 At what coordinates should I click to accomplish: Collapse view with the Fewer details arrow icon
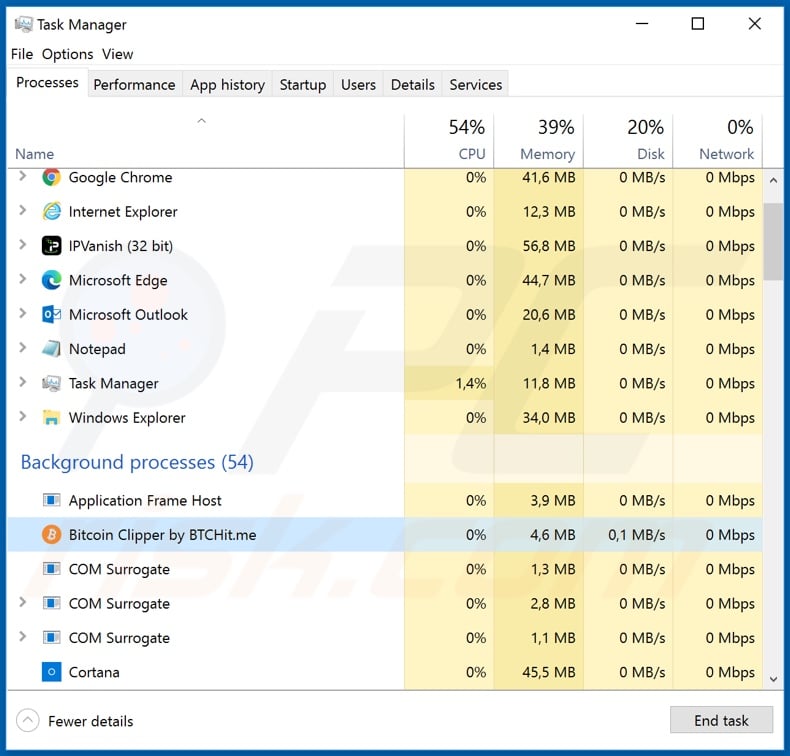(28, 721)
